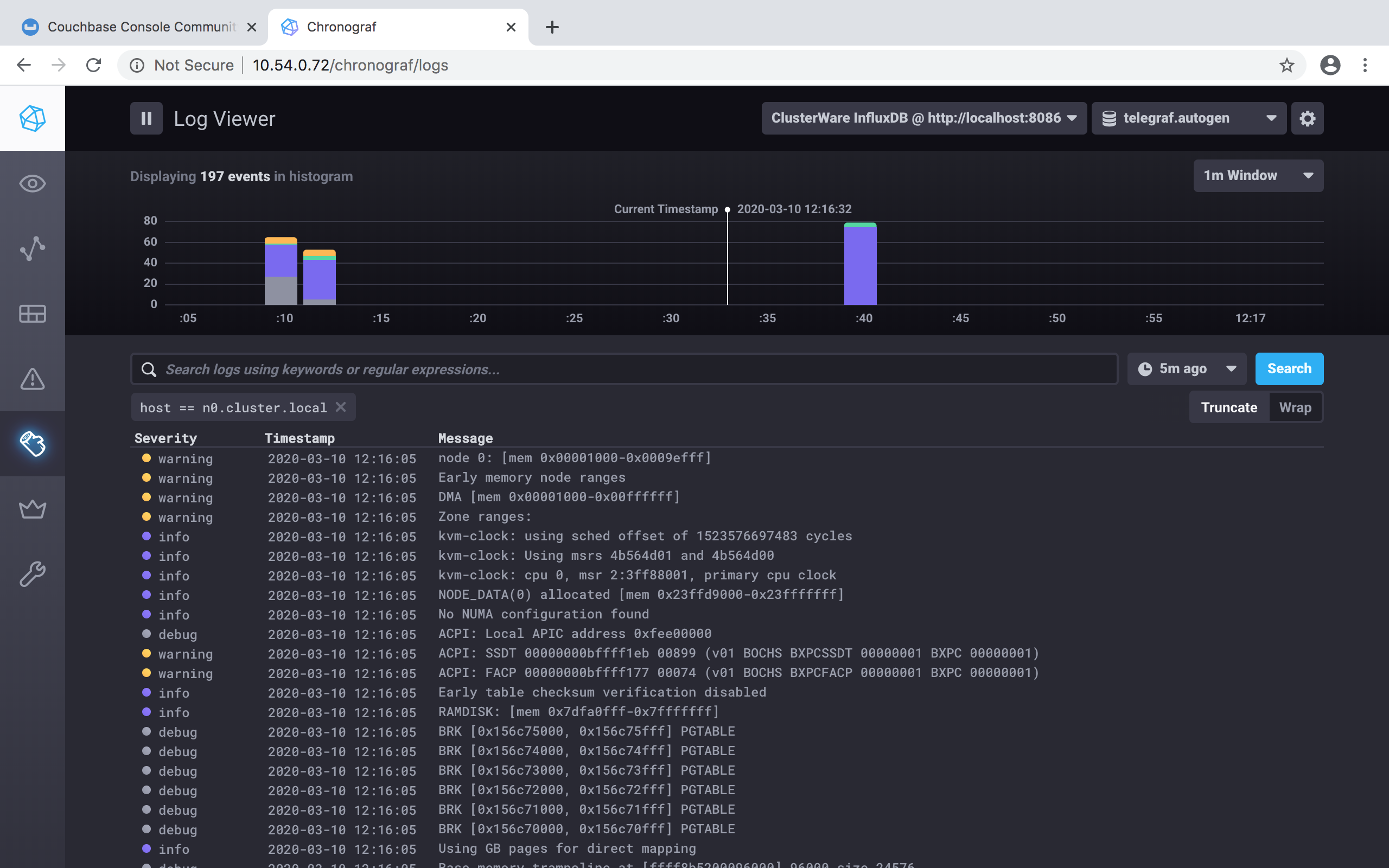The height and width of the screenshot is (868, 1389).
Task: Click 'ACPI: SSDT' log message
Action: pyautogui.click(x=738, y=653)
